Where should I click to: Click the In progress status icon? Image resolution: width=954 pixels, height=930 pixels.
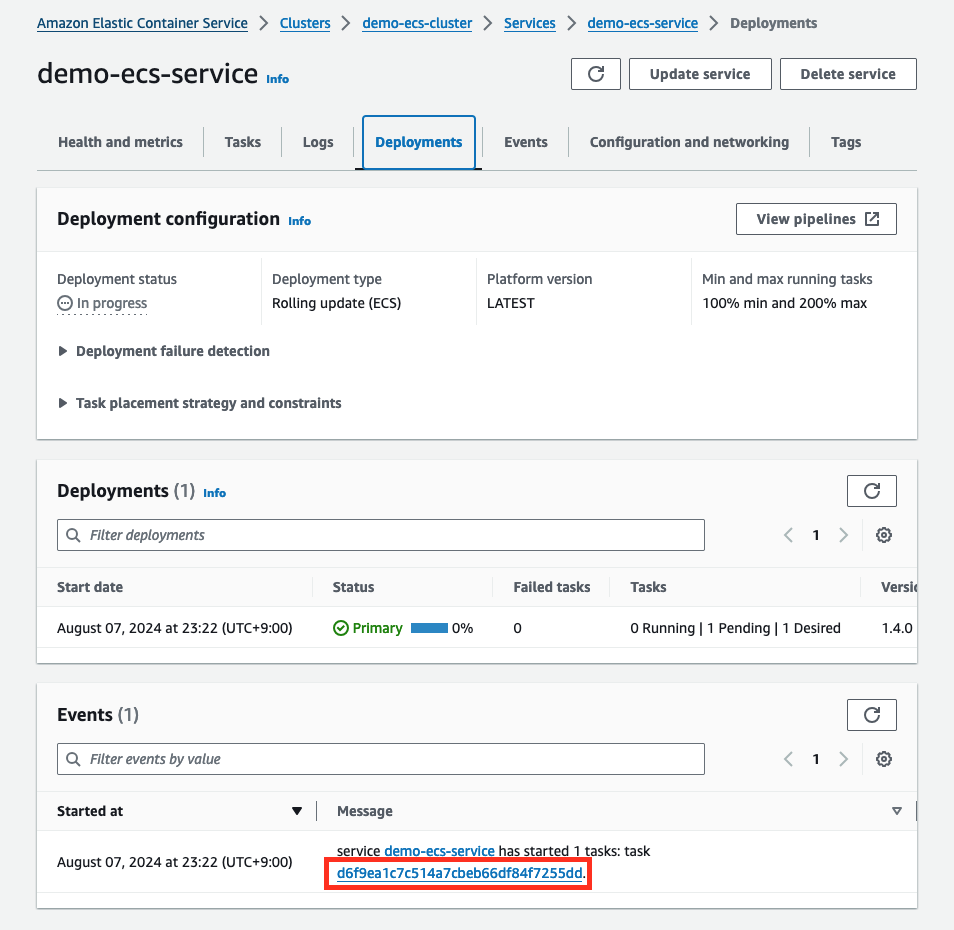tap(64, 303)
